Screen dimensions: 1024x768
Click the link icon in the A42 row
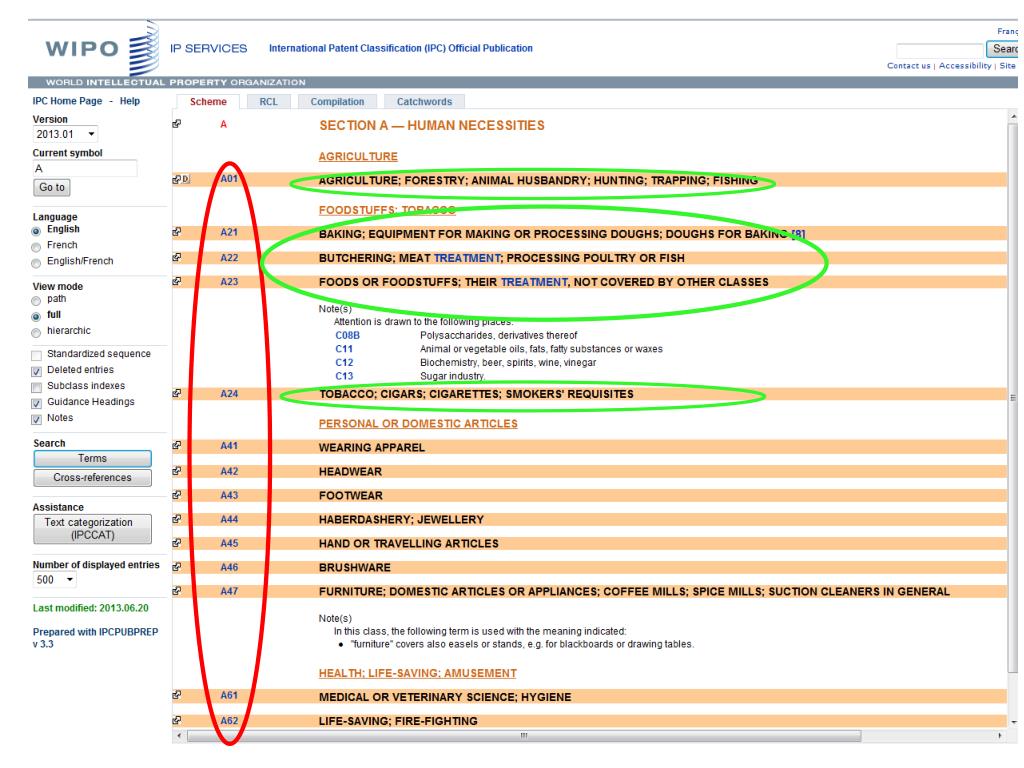(x=176, y=471)
